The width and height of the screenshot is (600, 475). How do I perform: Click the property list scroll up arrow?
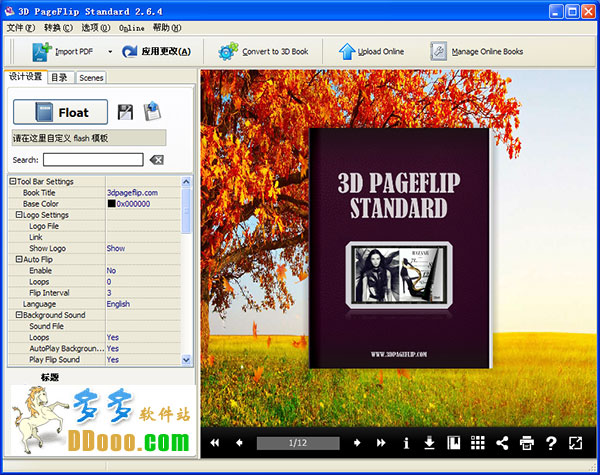(x=186, y=181)
